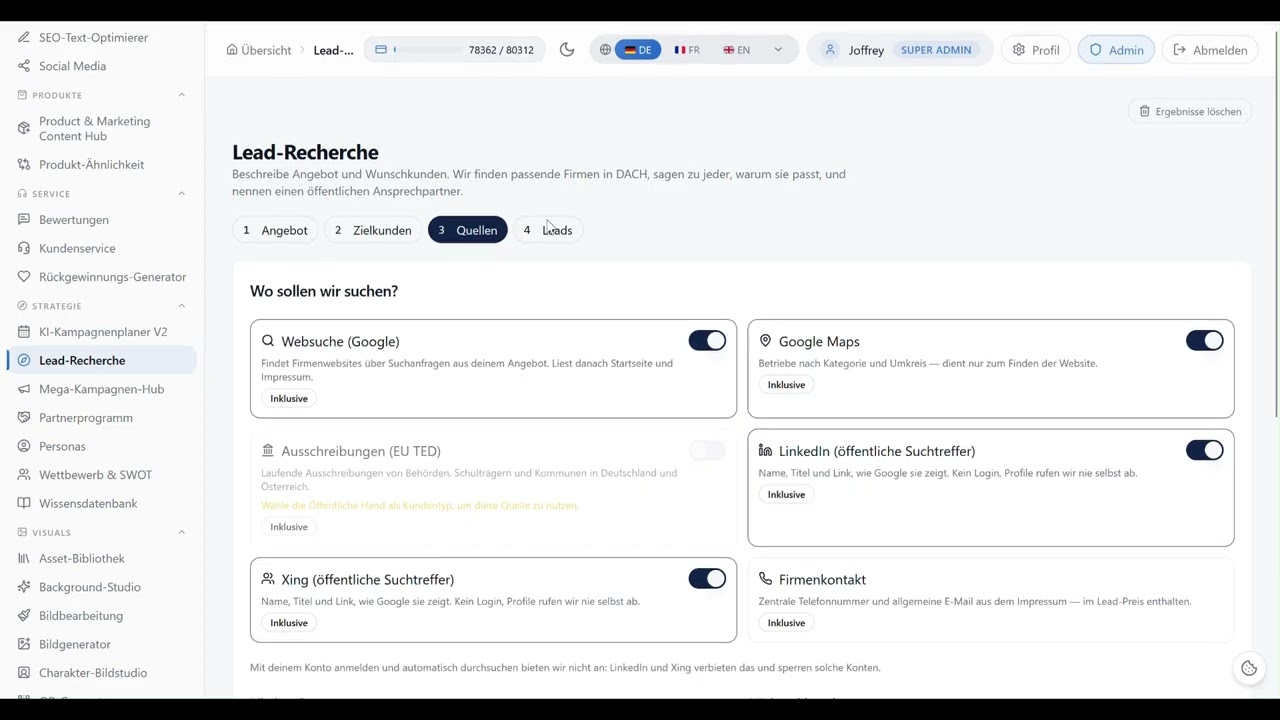The height and width of the screenshot is (720, 1280).
Task: Toggle dark mode moon icon
Action: coord(567,50)
